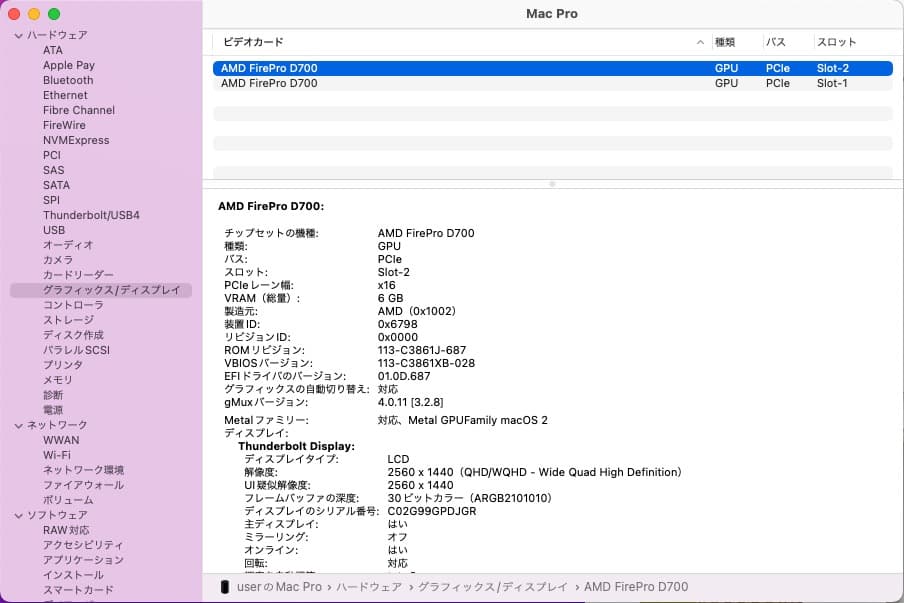
Task: Open アプリケーション list in the sidebar
Action: [83, 560]
